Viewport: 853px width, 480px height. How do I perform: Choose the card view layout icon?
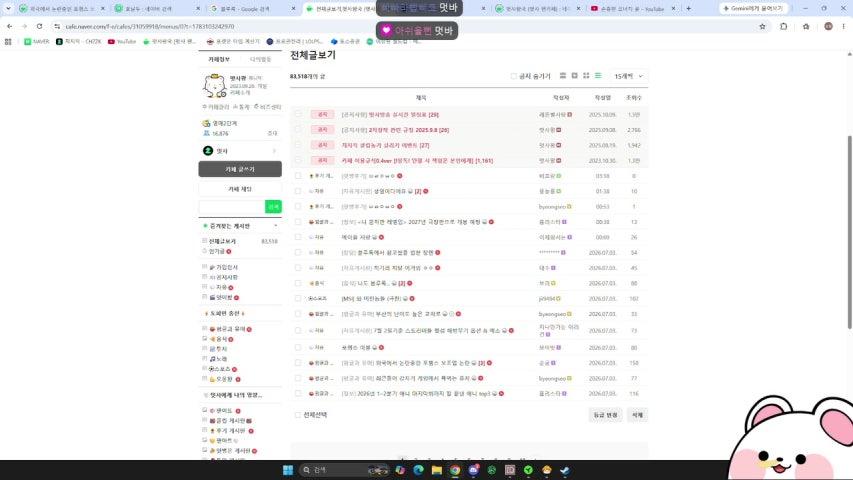(x=574, y=76)
